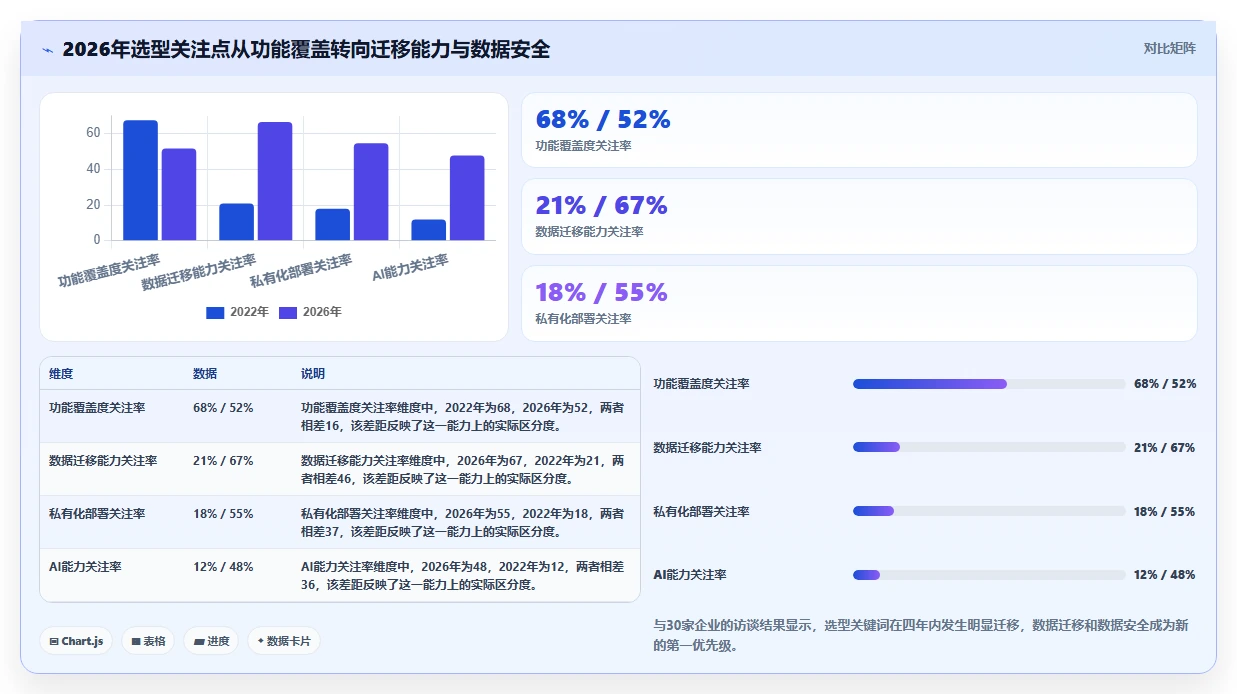1237x694 pixels.
Task: Click the lightning icon beside the title
Action: (x=47, y=50)
